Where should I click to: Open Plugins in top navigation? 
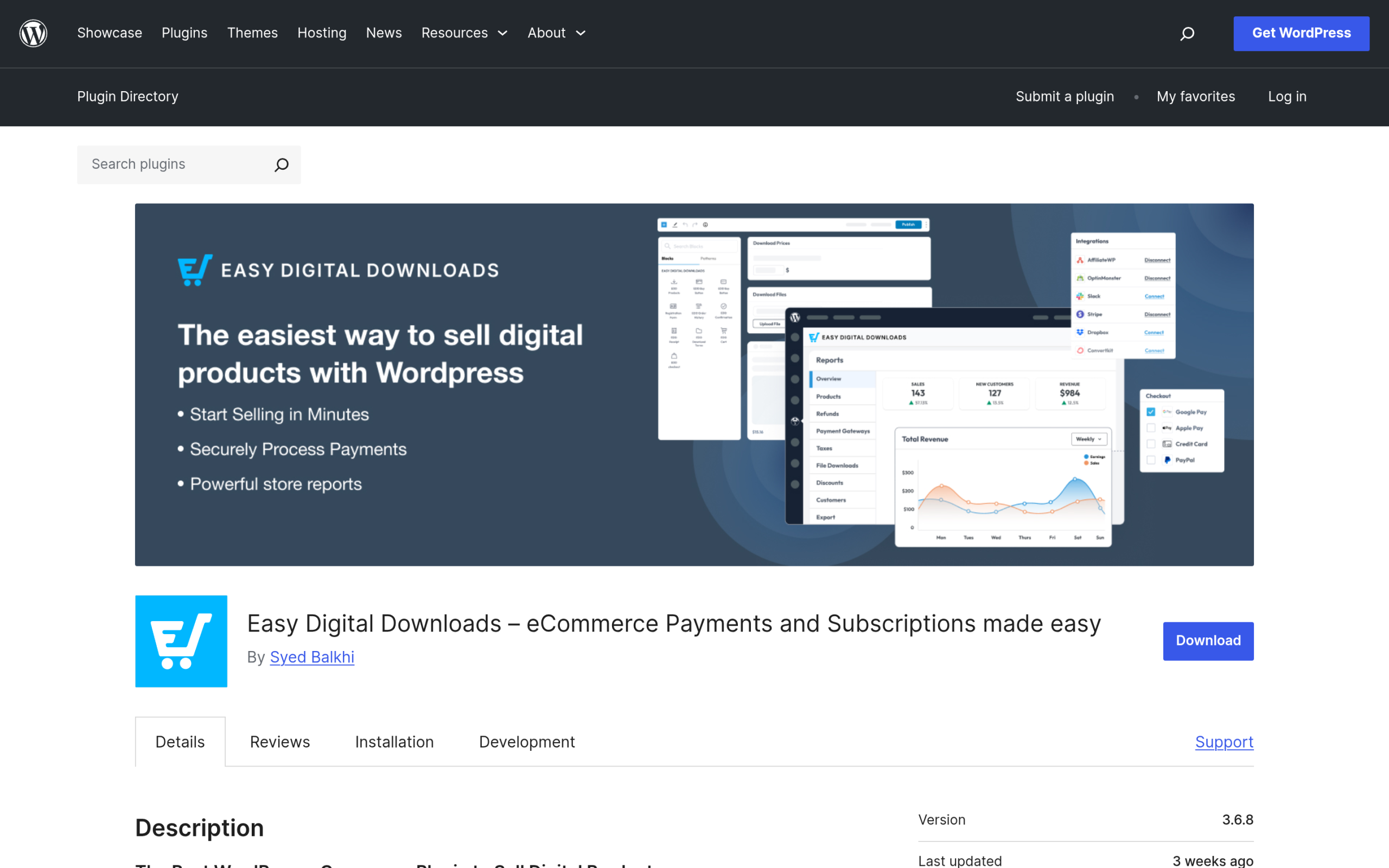point(184,33)
